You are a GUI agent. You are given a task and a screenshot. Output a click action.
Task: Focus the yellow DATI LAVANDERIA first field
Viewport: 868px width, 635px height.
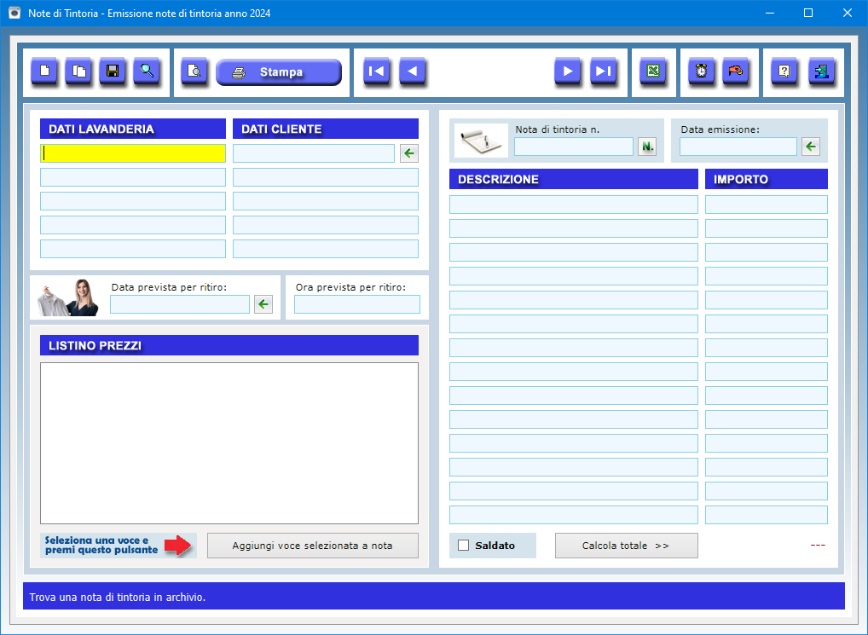pos(133,153)
